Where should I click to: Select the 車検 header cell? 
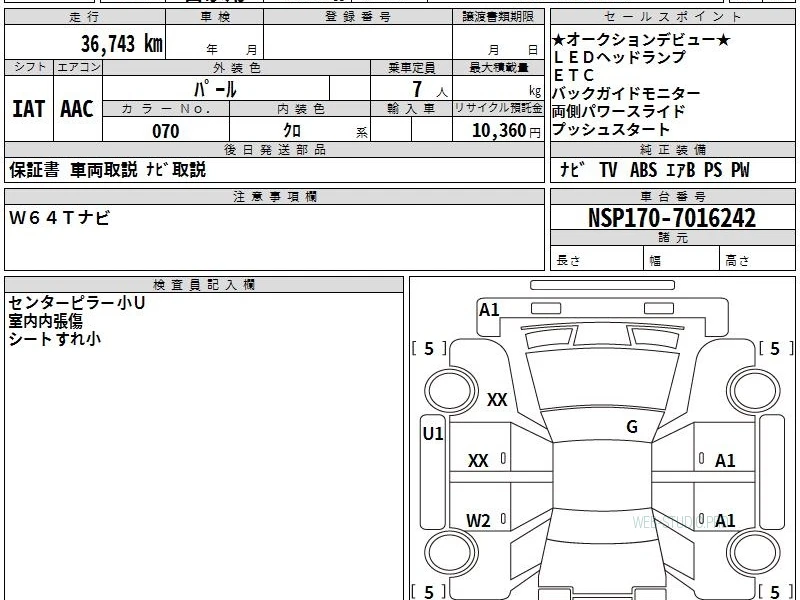pos(215,17)
